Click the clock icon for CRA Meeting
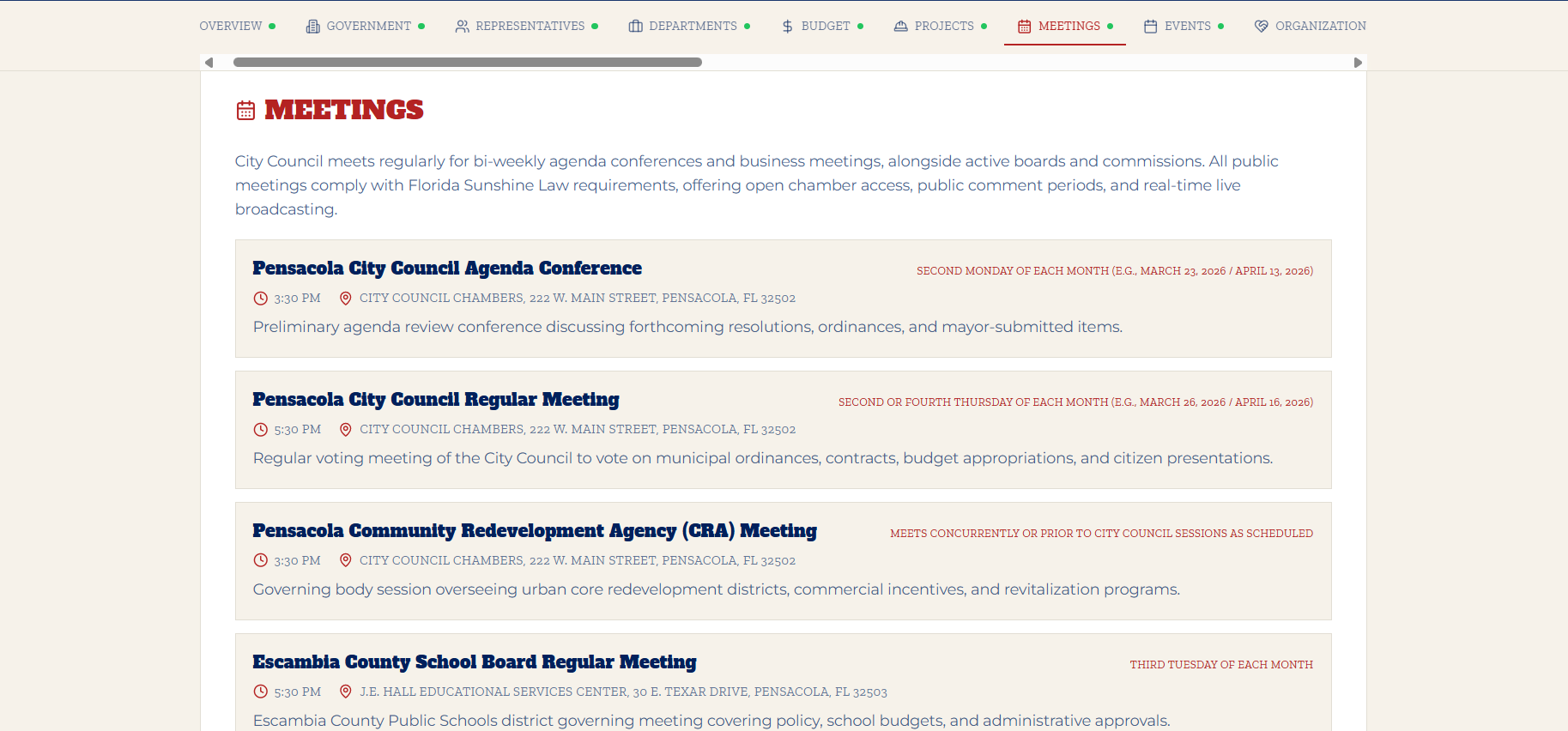 coord(261,561)
